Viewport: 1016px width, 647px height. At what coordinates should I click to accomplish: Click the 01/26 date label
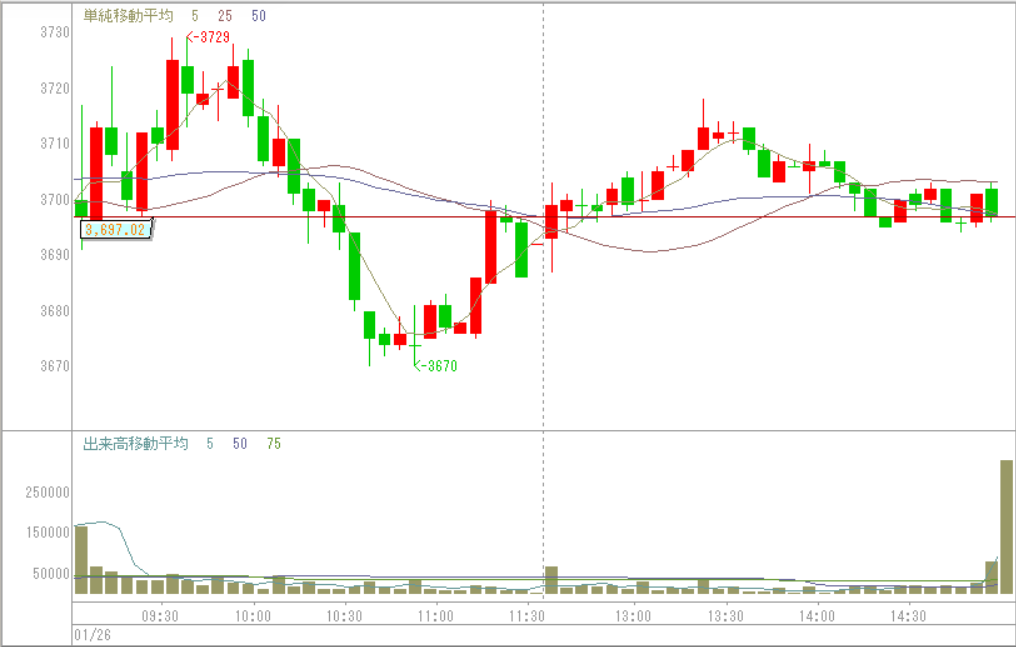click(92, 635)
